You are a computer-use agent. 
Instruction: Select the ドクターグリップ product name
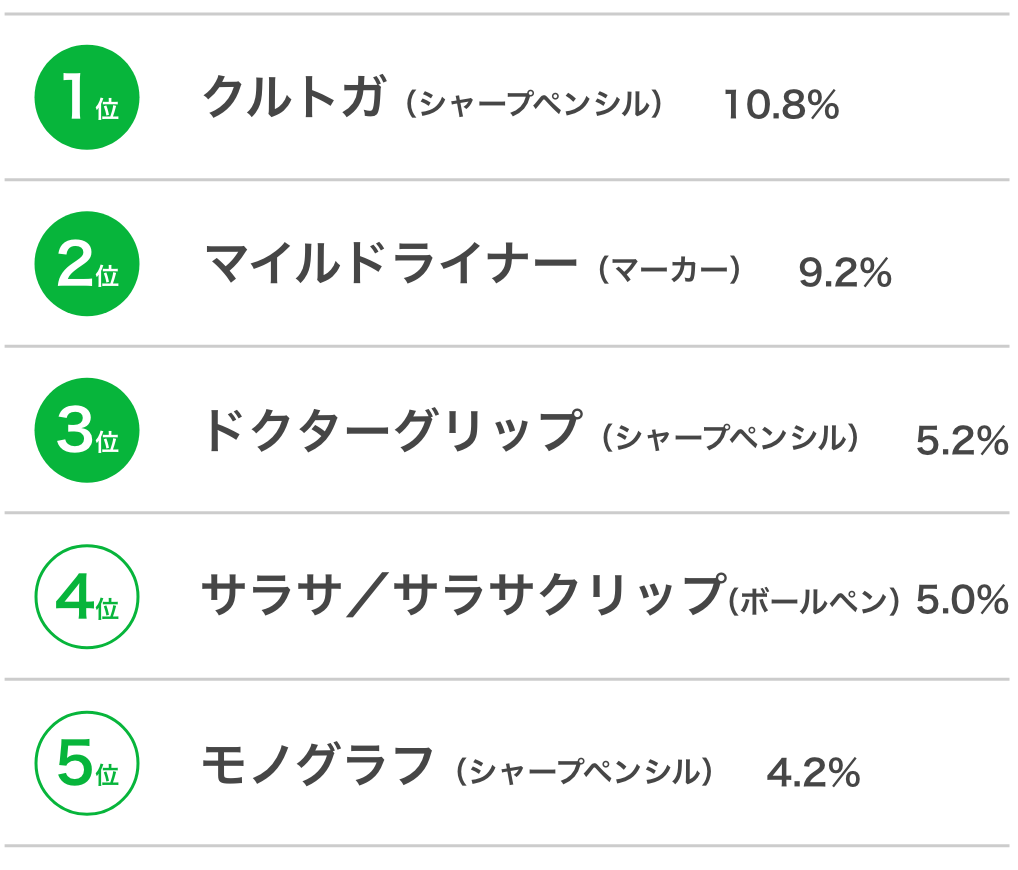click(x=393, y=430)
